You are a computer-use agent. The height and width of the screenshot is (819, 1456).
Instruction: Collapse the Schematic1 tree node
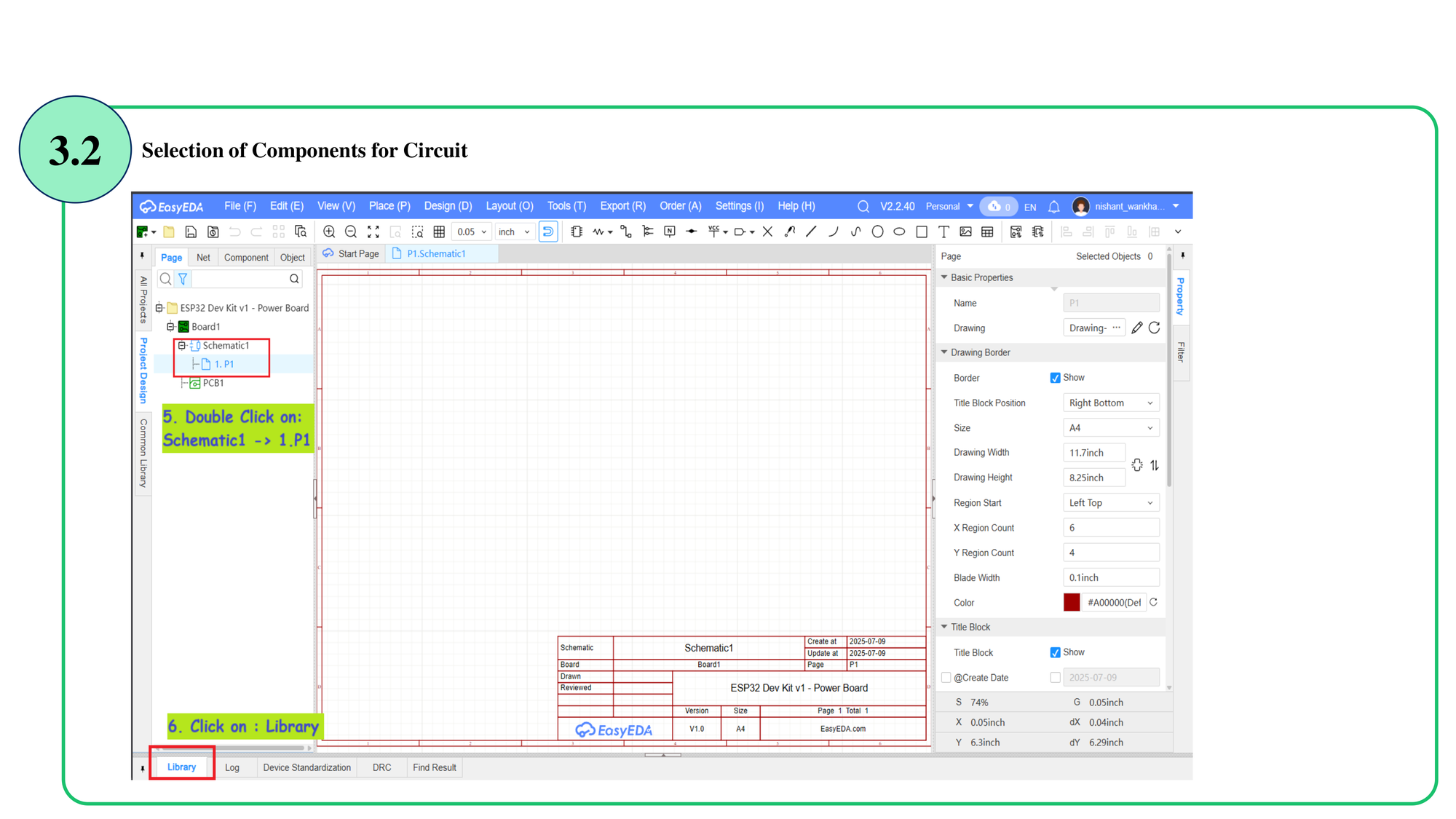click(x=182, y=346)
